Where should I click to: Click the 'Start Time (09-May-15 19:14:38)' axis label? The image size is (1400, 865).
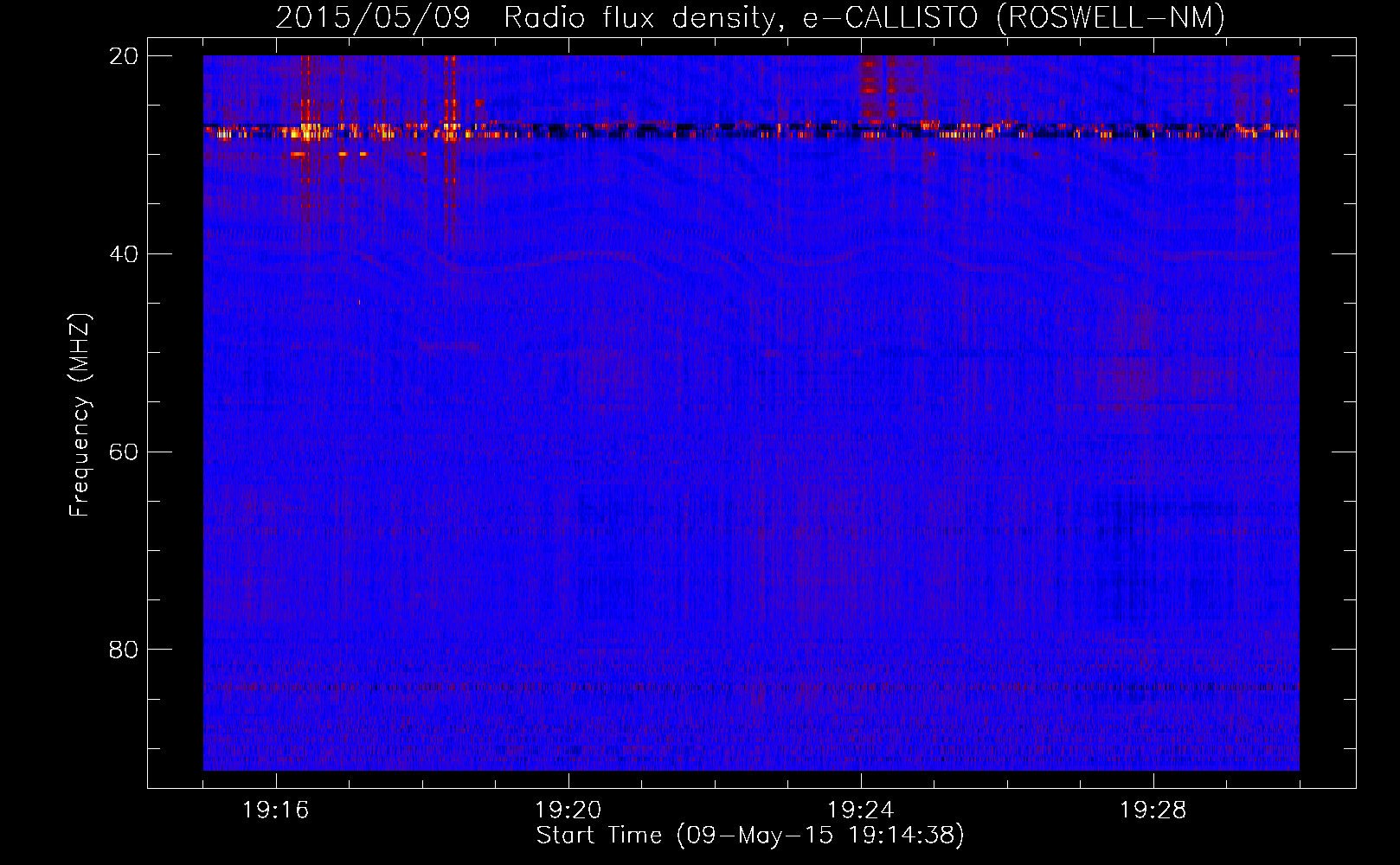click(x=750, y=836)
